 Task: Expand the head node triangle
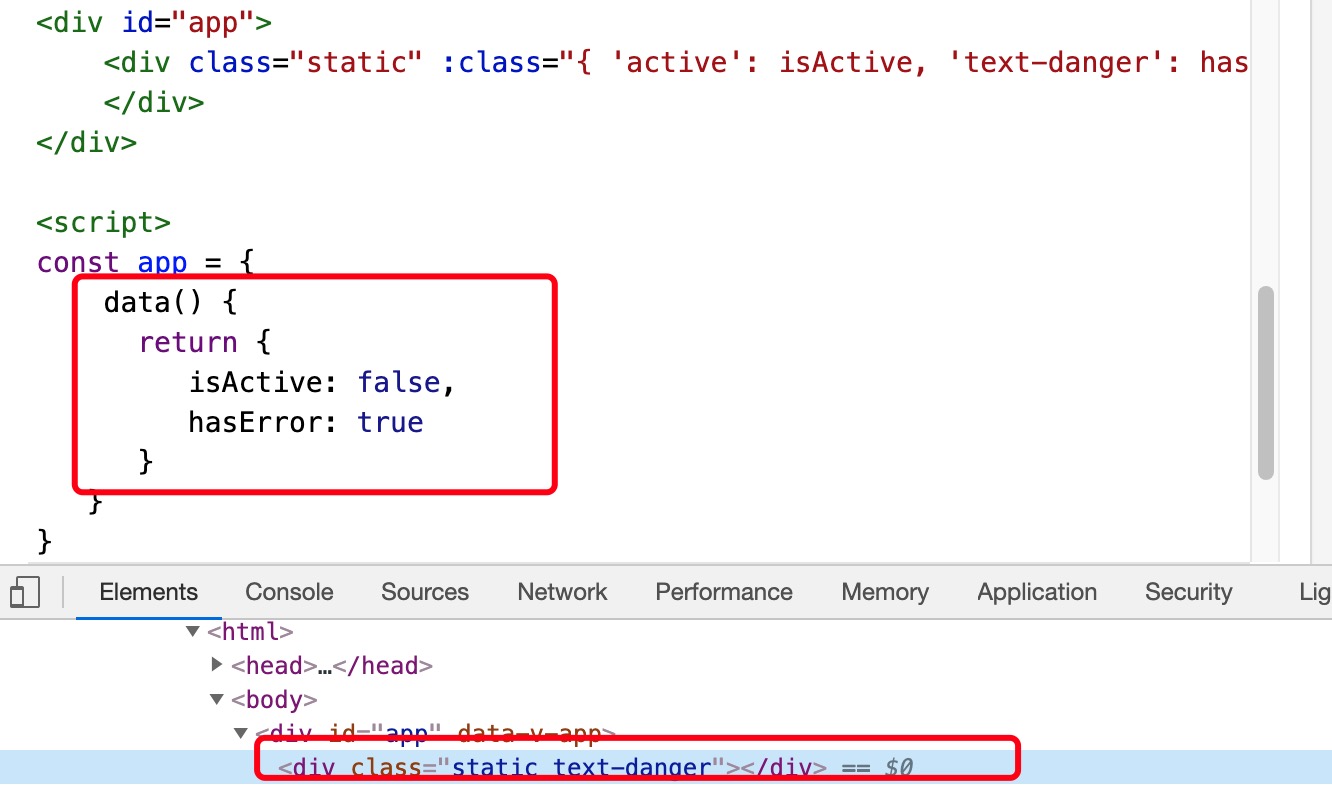click(217, 665)
